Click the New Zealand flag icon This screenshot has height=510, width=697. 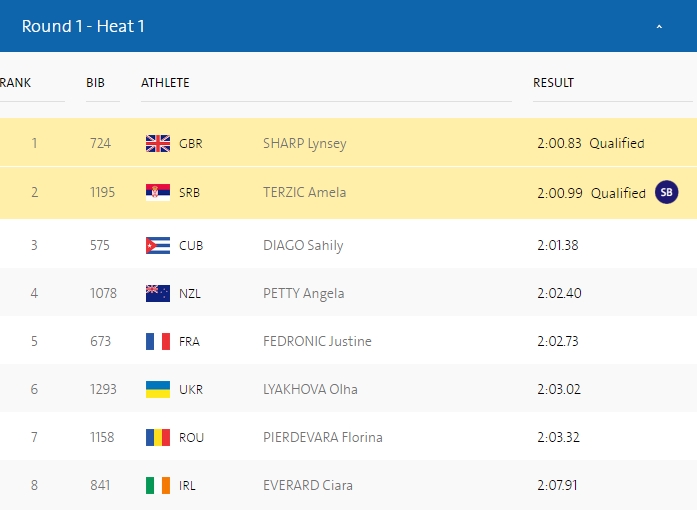(158, 293)
